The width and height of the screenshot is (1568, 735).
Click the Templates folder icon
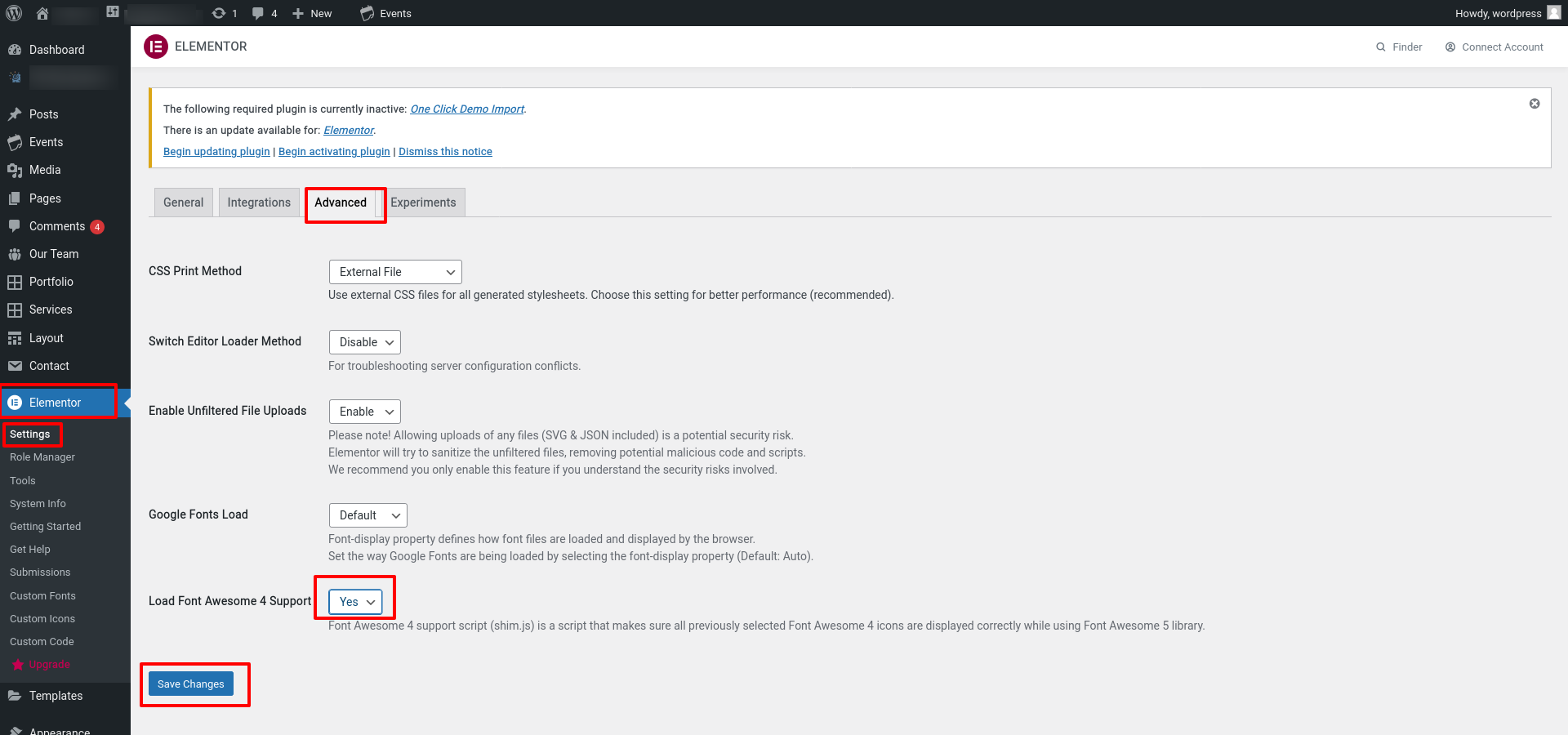15,696
